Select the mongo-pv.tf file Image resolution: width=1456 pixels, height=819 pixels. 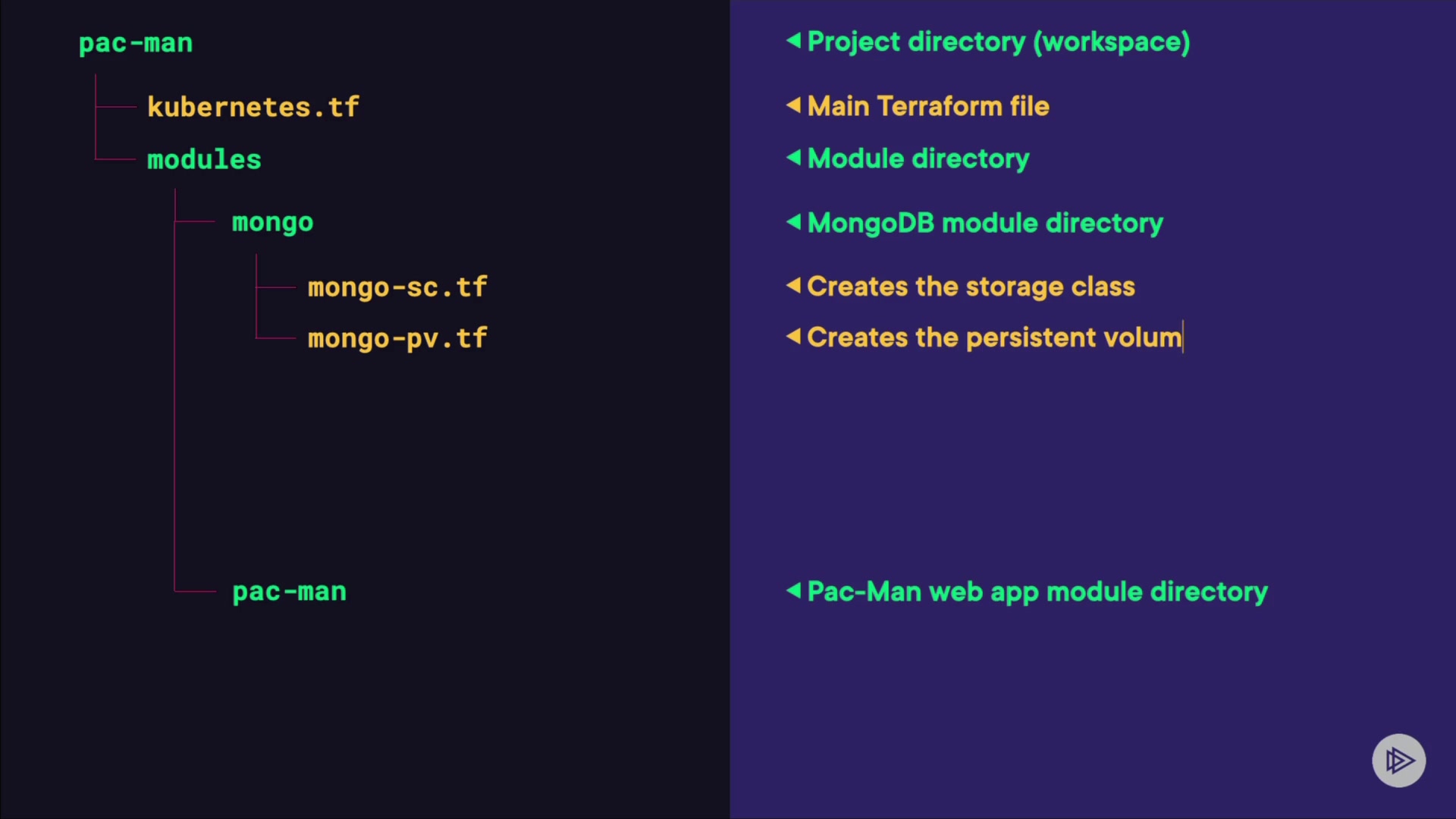[x=397, y=338]
